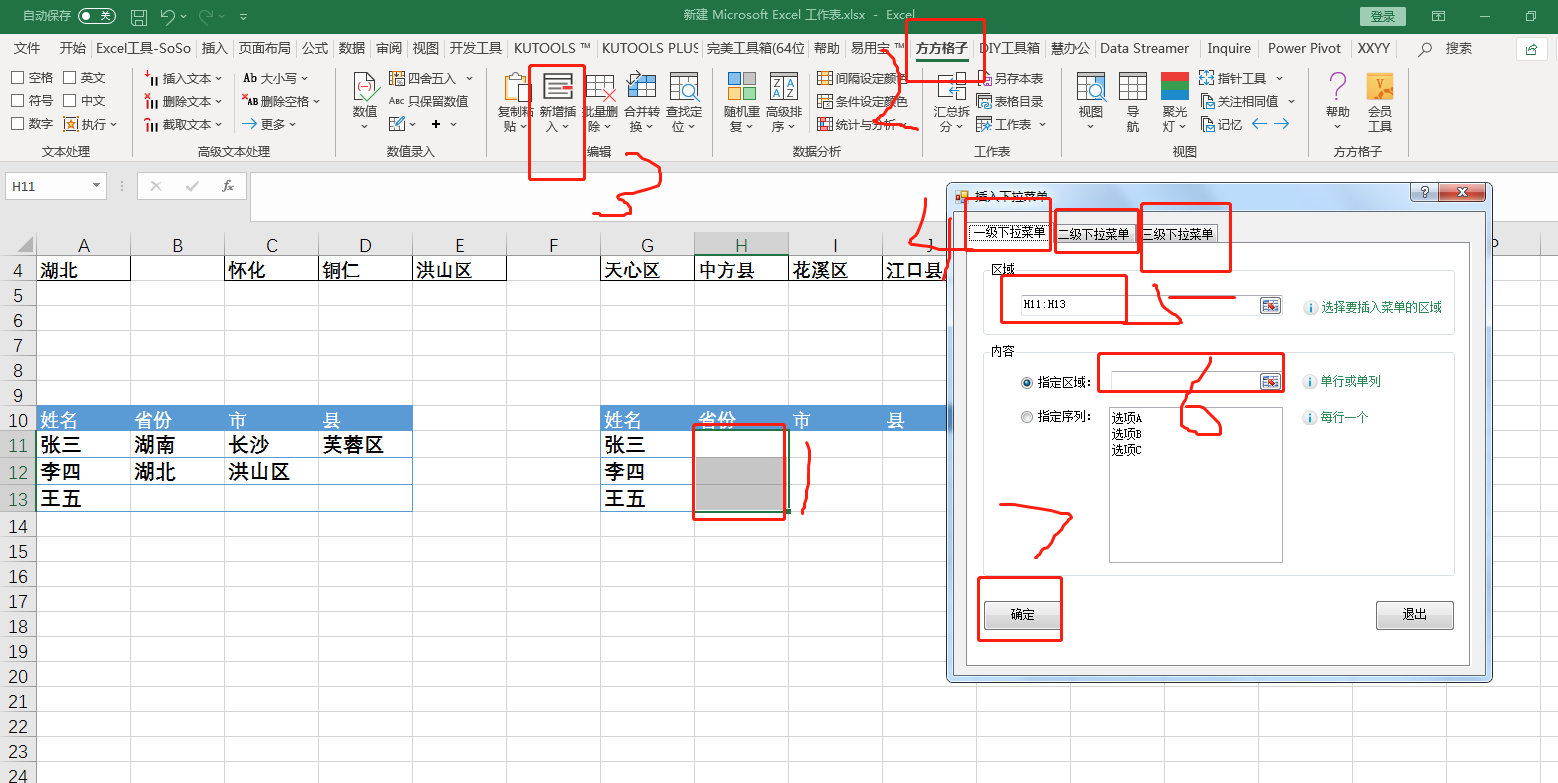Switch to the 开始 ribbon tab

72,48
